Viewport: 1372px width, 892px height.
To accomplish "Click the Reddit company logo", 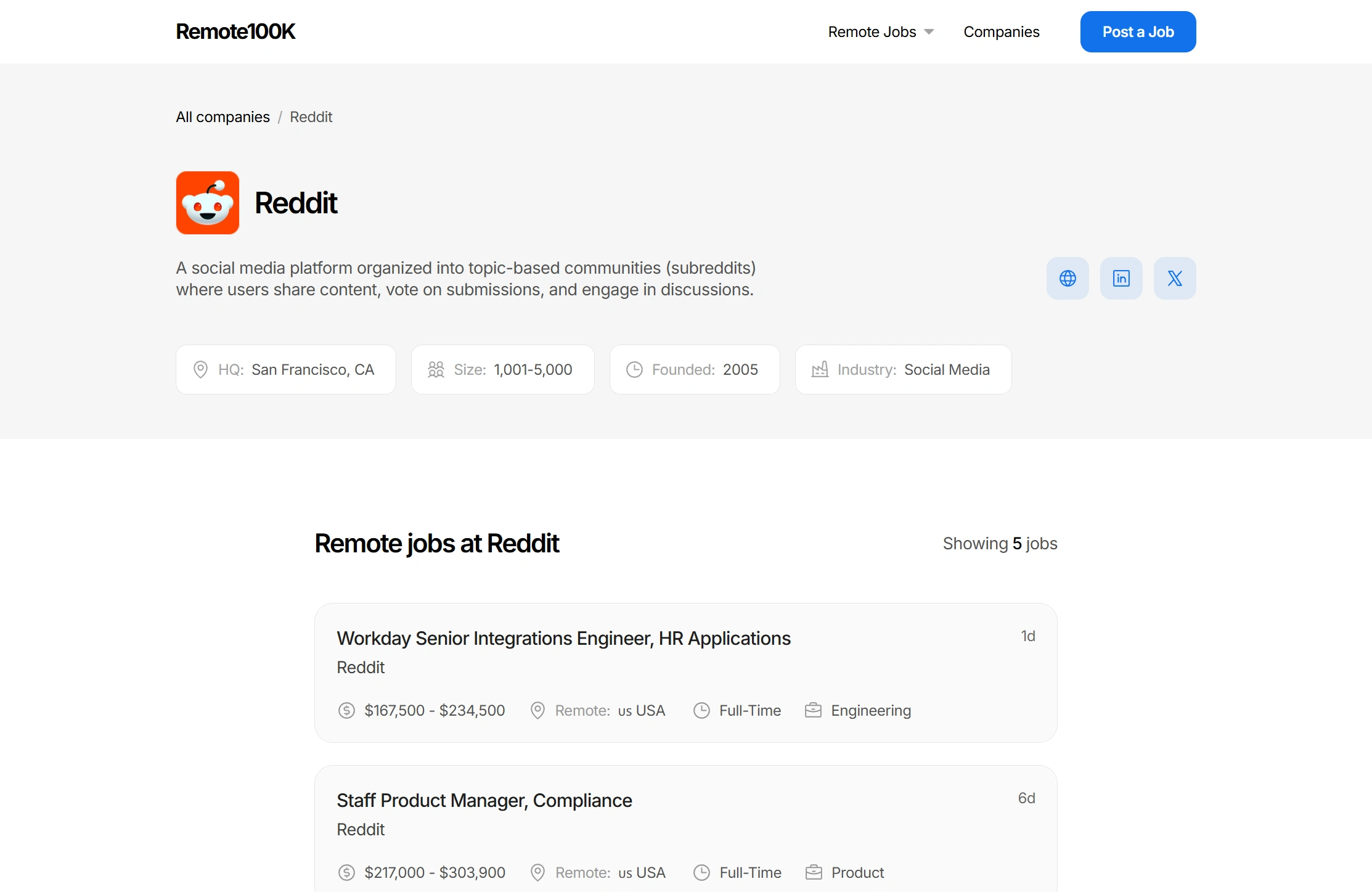I will click(208, 203).
